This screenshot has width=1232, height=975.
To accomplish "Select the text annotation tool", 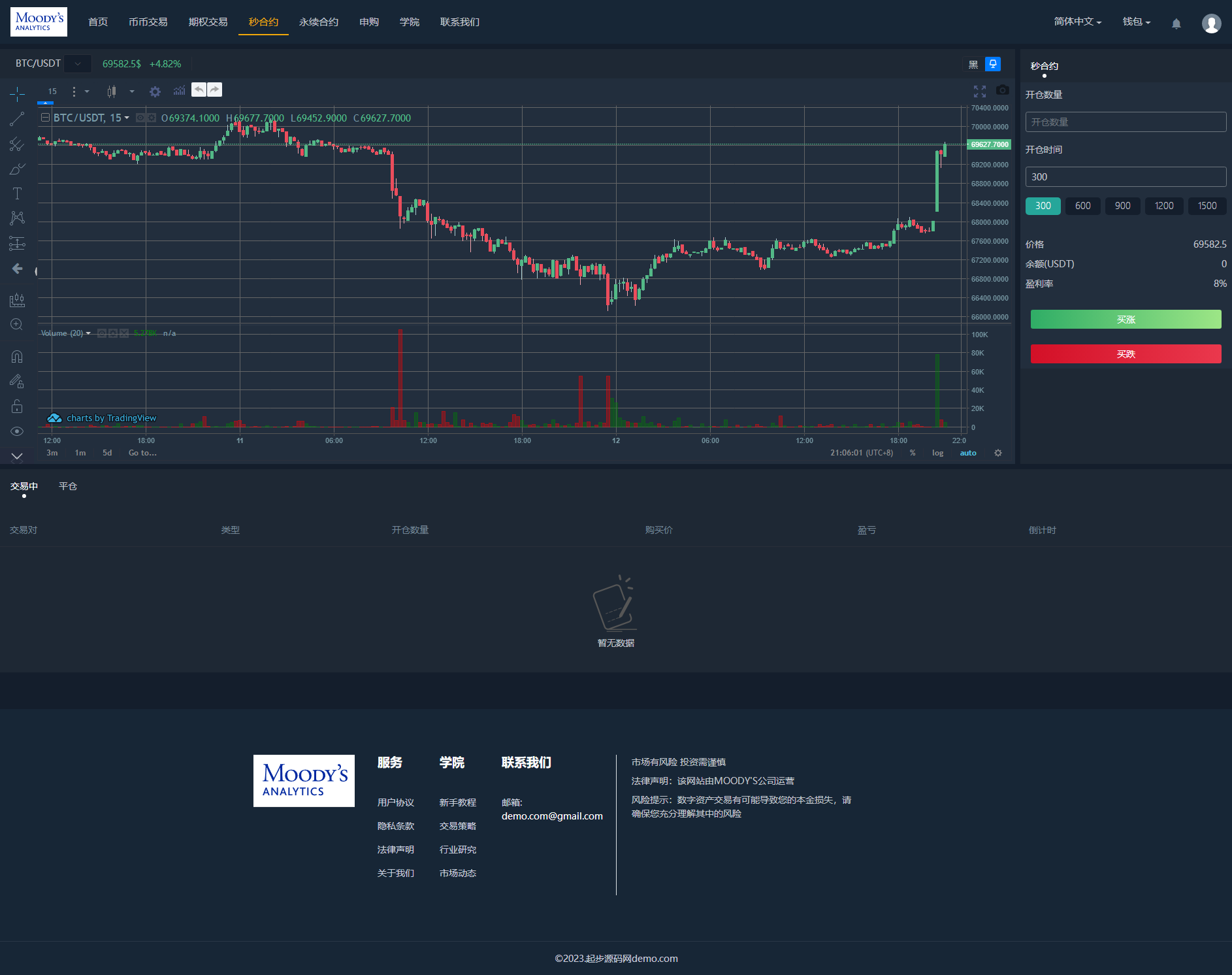I will [x=17, y=193].
